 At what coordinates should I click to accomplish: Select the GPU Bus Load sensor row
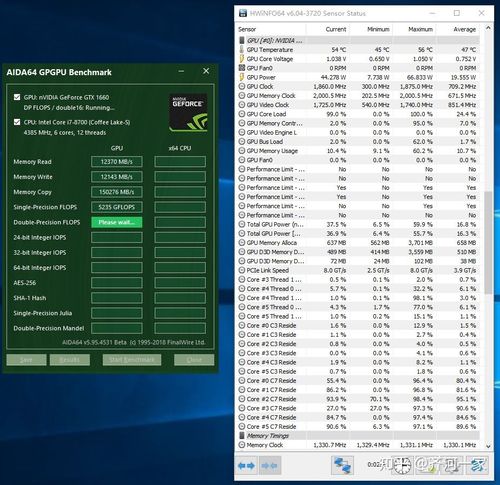point(359,142)
